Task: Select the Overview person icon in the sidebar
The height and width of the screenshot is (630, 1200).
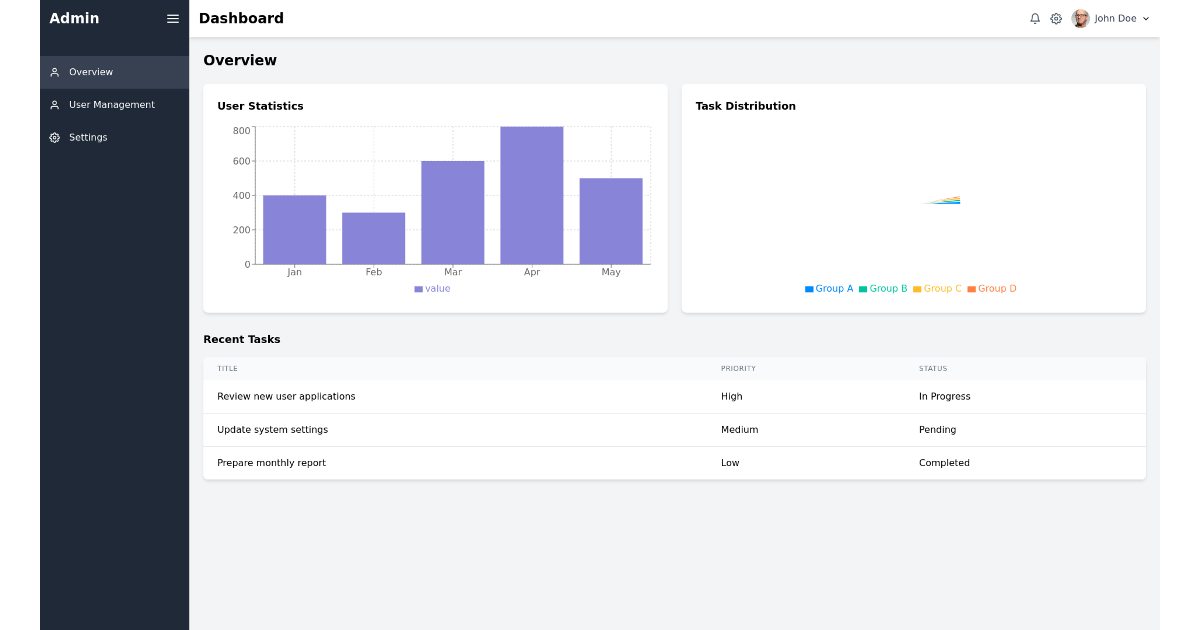Action: (x=55, y=72)
